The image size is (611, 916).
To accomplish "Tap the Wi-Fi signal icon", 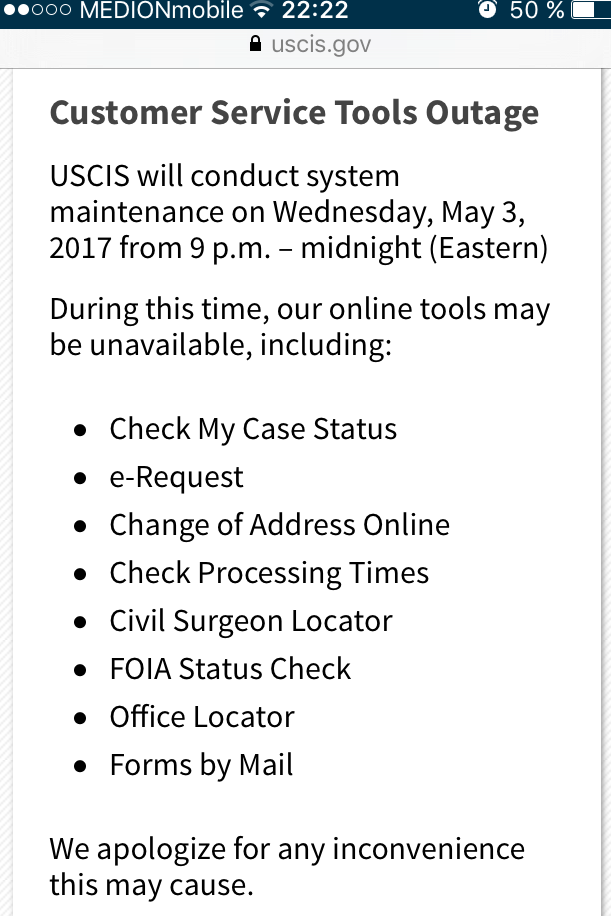I will pos(262,10).
